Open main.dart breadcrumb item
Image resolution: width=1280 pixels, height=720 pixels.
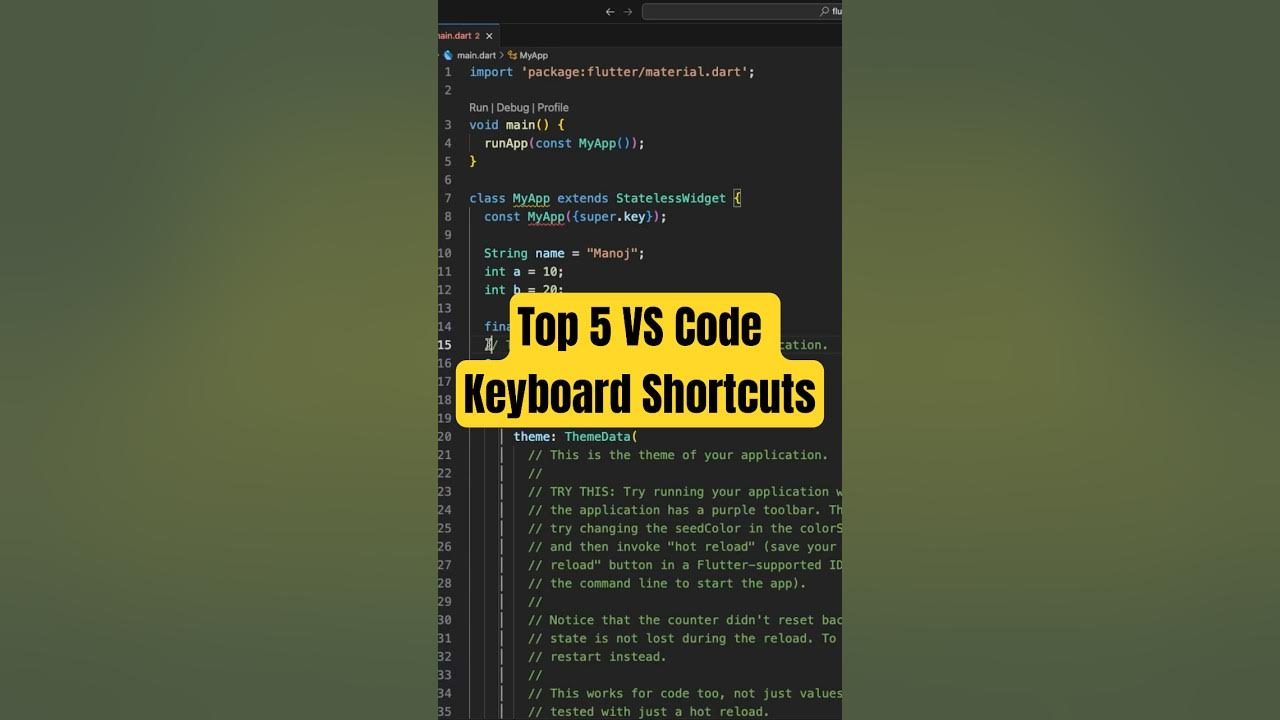[476, 55]
